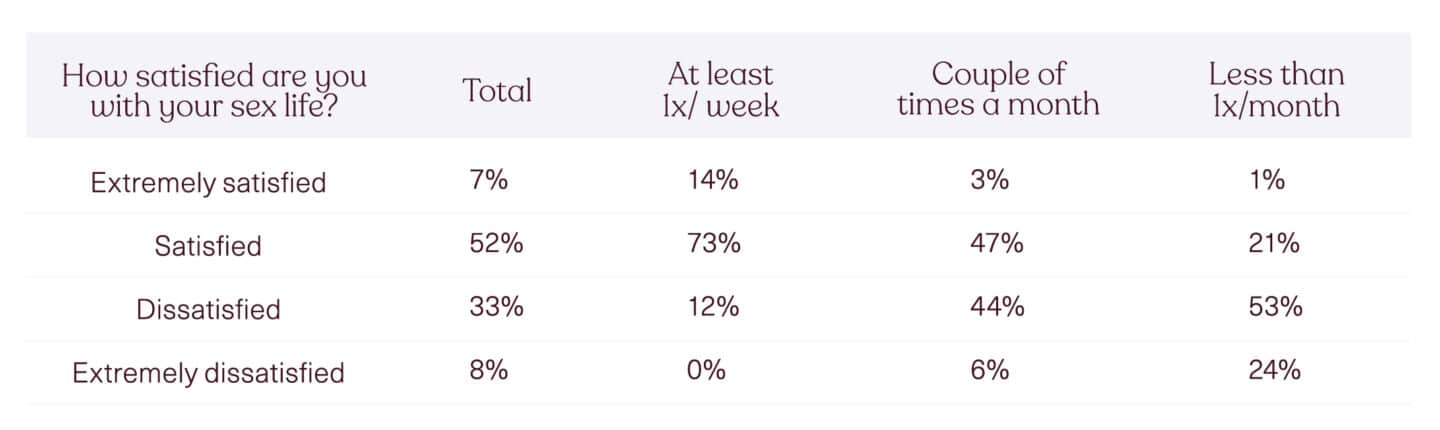Click the 'Satisfied' row label
This screenshot has height=430, width=1440.
tap(208, 246)
